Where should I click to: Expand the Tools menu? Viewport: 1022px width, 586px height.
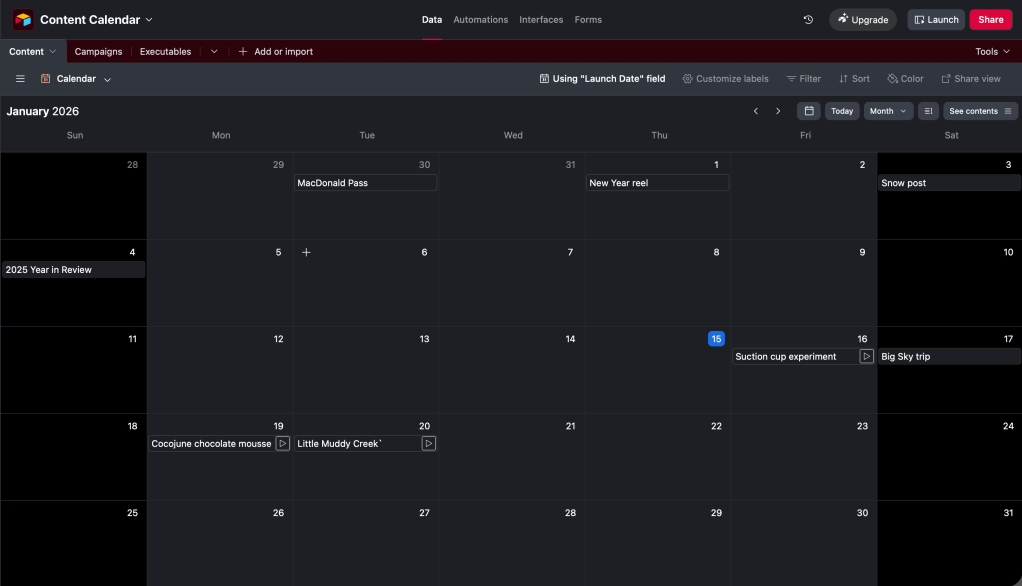point(992,52)
